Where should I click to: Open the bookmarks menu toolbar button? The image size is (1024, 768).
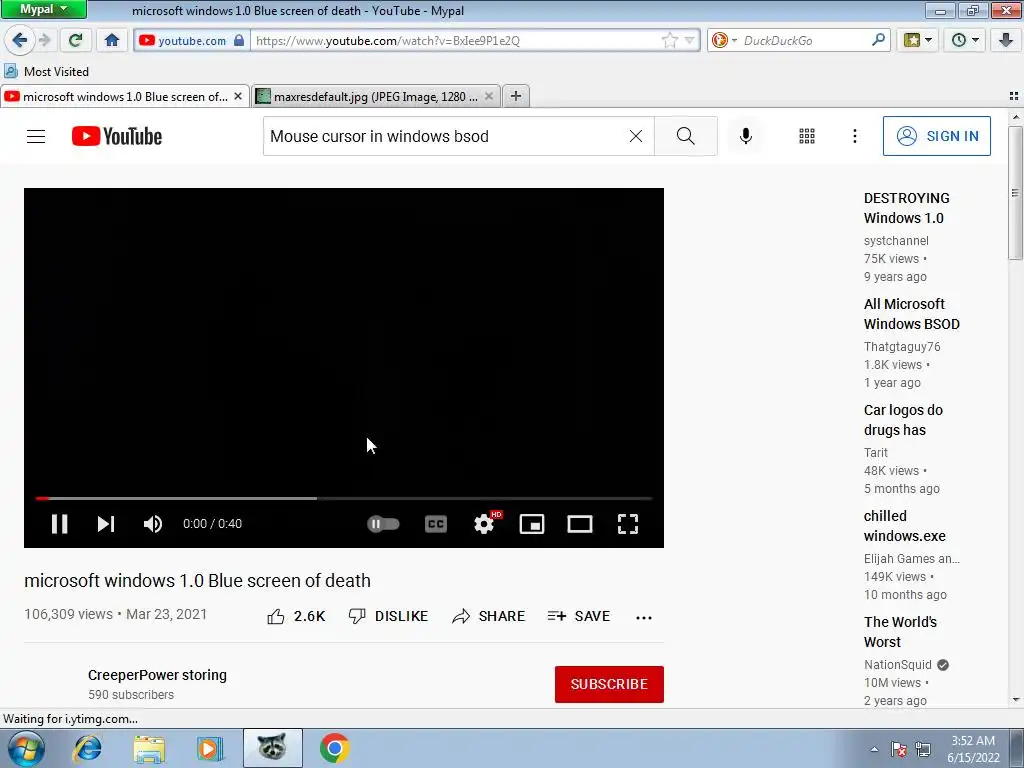pos(918,40)
